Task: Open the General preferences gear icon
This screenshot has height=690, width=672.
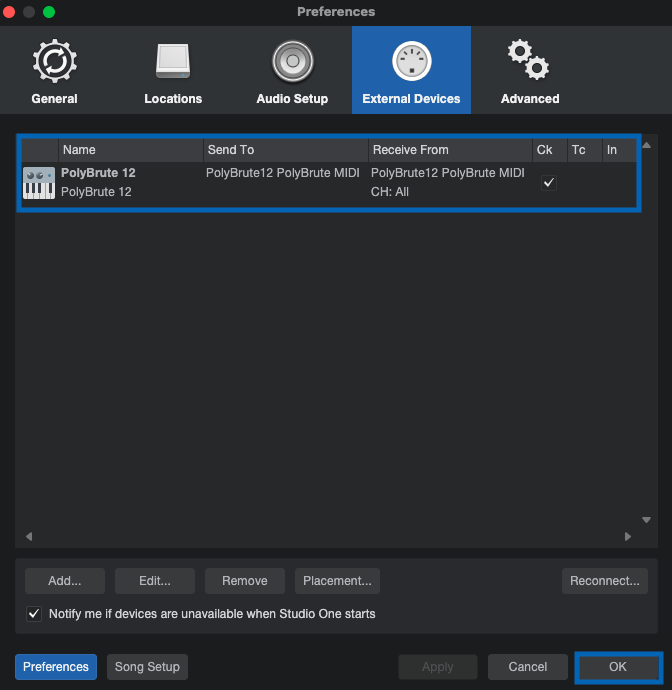Action: point(55,61)
